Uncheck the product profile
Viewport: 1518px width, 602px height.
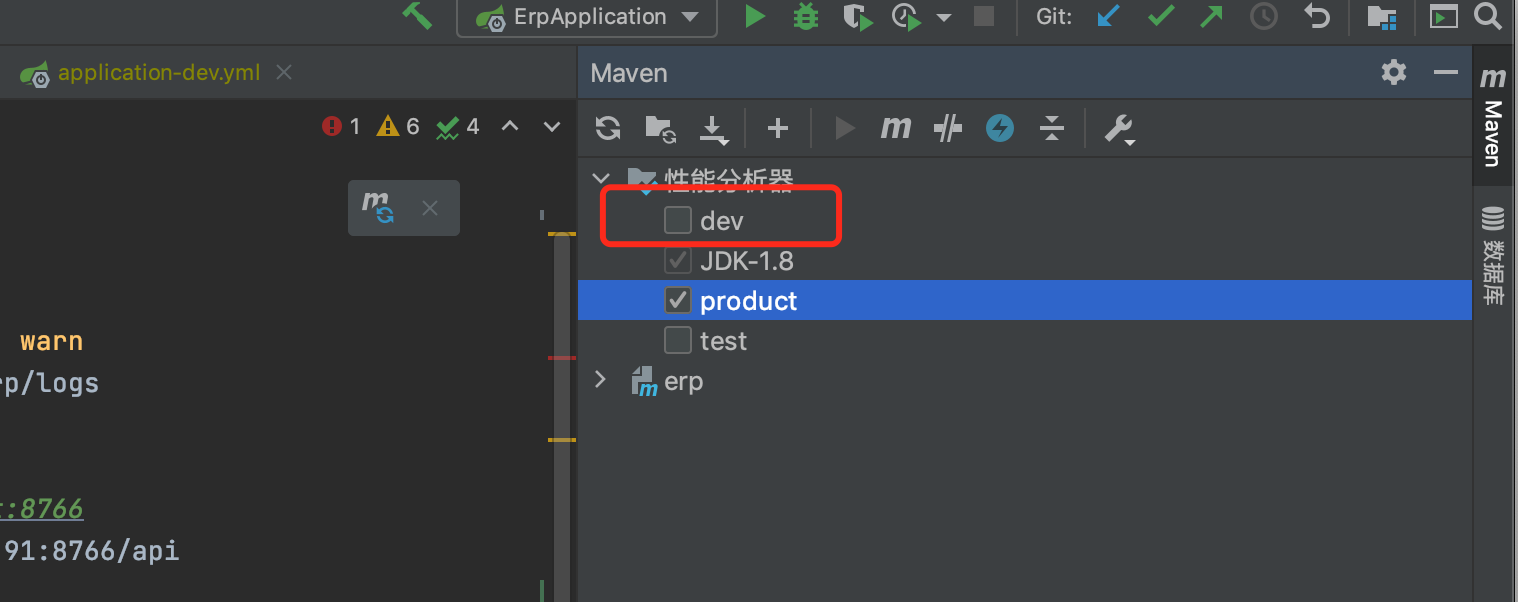point(678,300)
